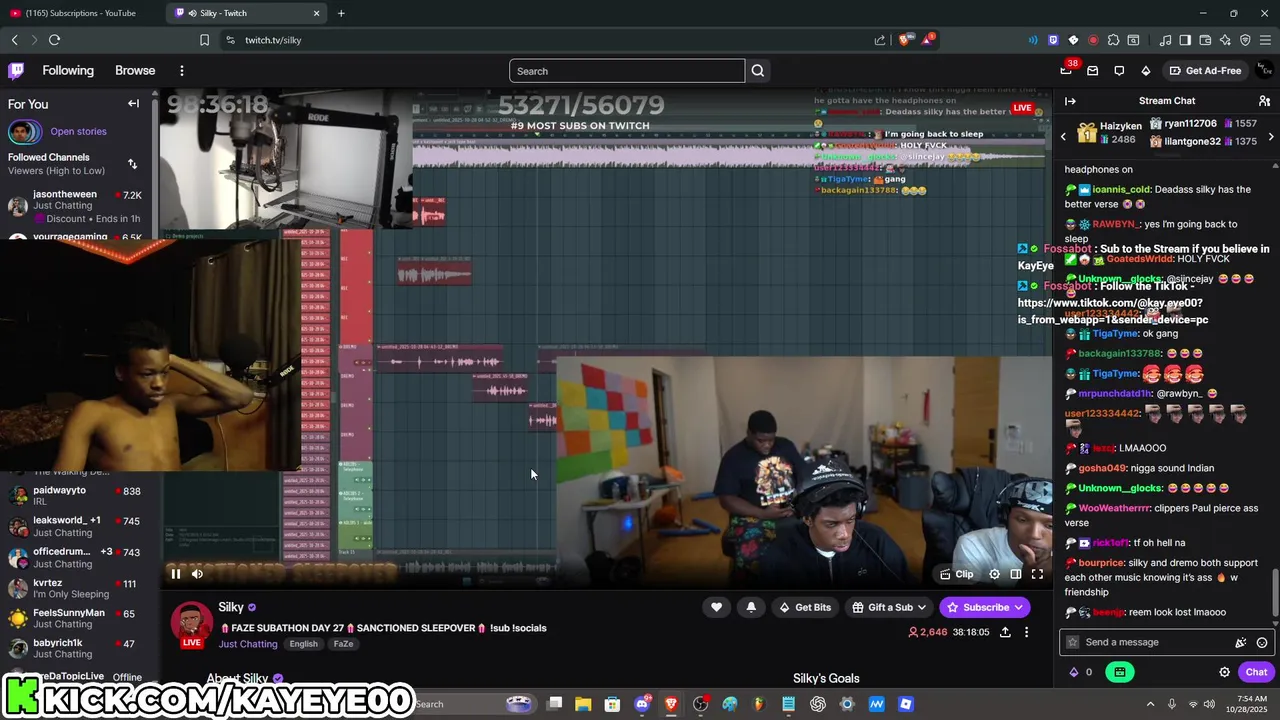
Task: Open video player settings gear
Action: pyautogui.click(x=994, y=574)
